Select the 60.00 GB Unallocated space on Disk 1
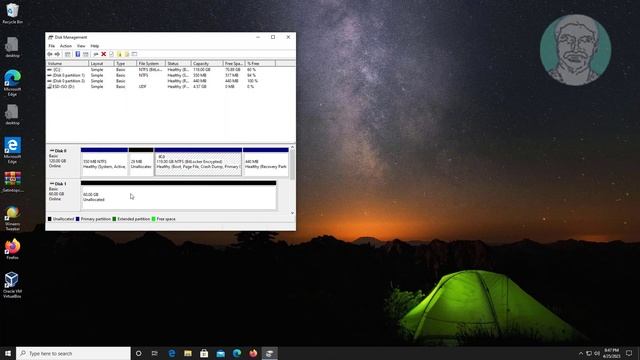 pyautogui.click(x=178, y=196)
